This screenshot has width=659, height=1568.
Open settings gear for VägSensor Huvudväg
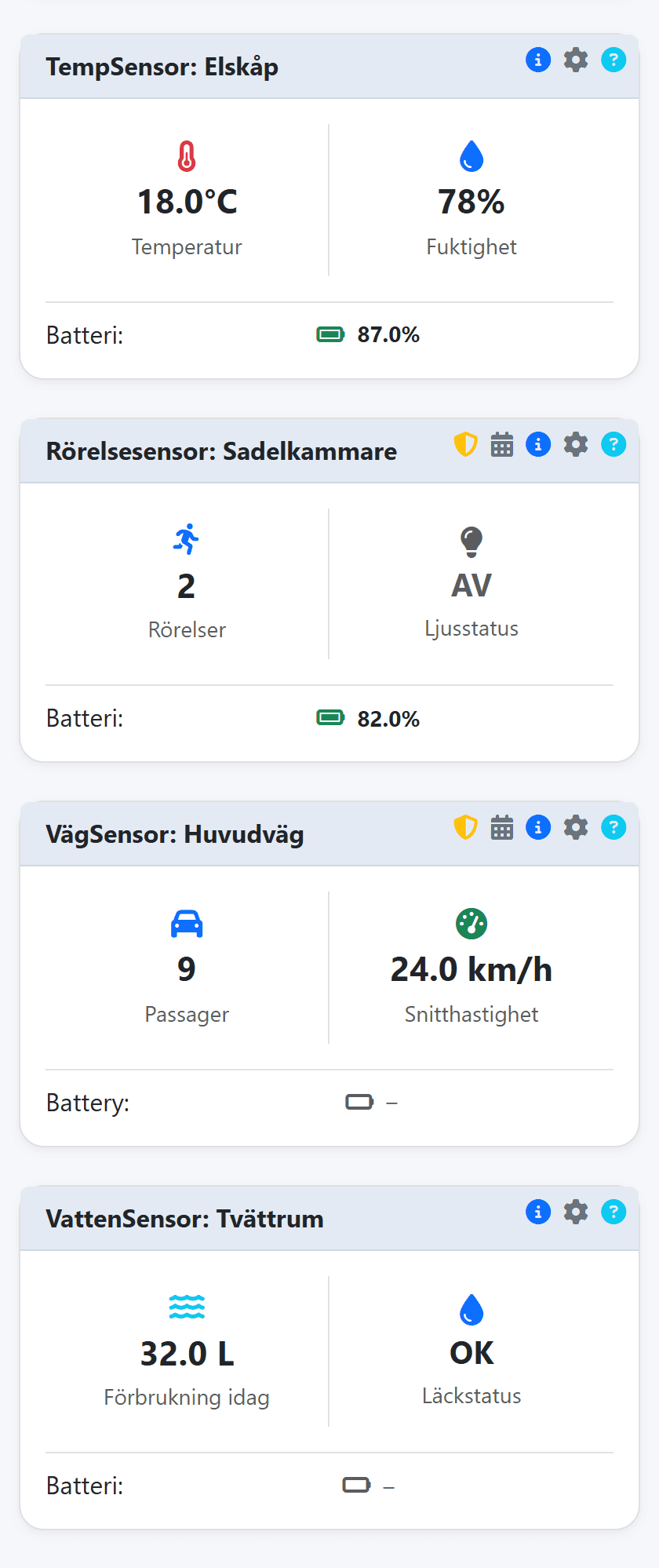pyautogui.click(x=576, y=827)
